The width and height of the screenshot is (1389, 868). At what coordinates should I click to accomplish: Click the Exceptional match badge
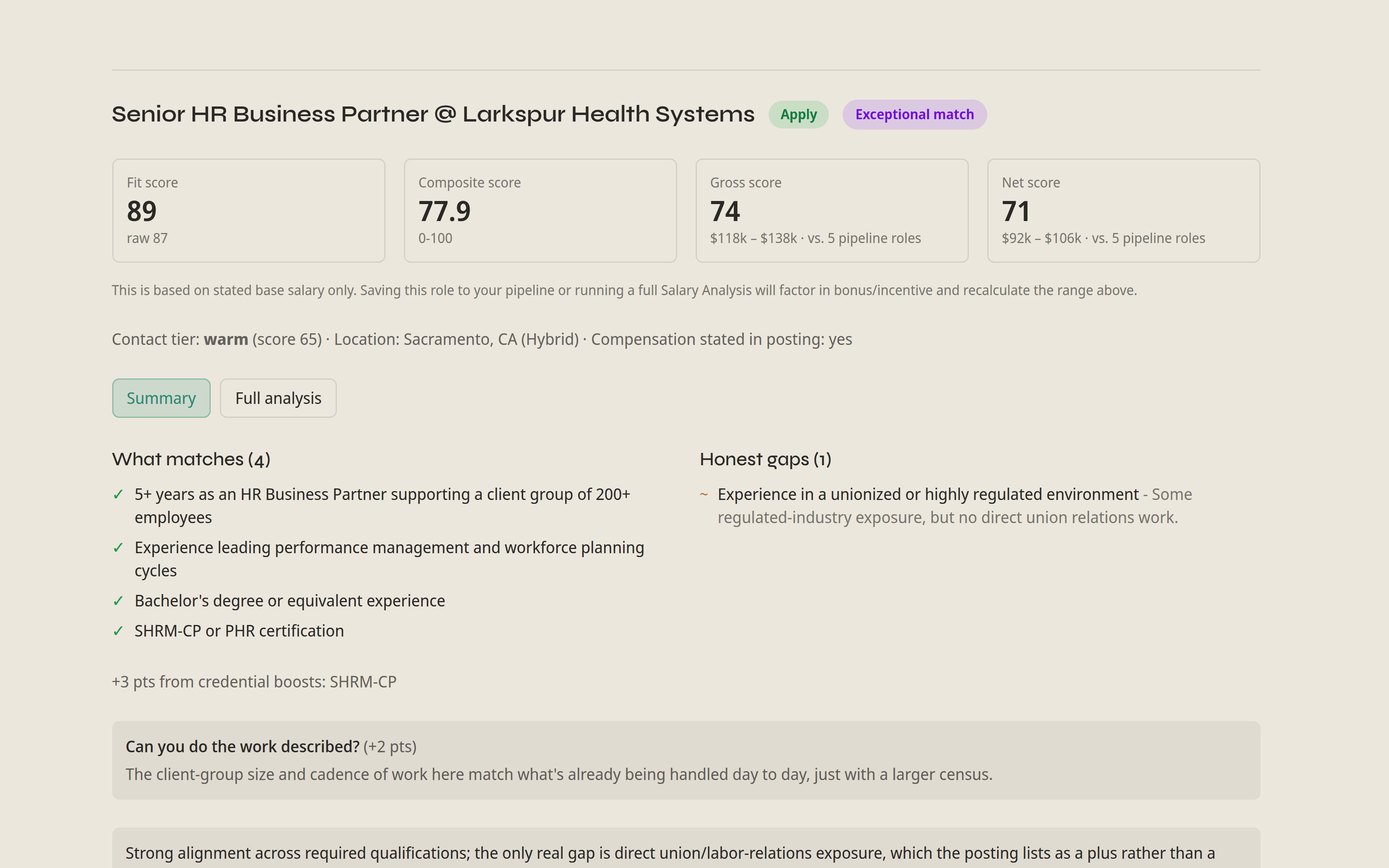pos(914,114)
